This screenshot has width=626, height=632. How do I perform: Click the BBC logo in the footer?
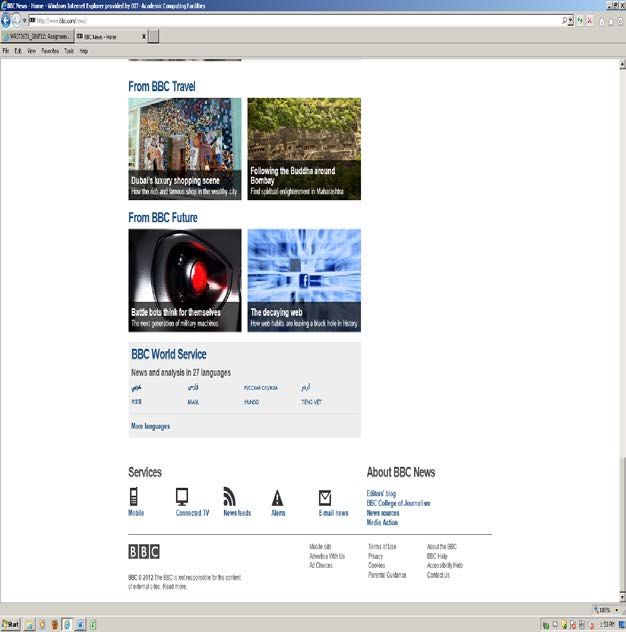144,551
